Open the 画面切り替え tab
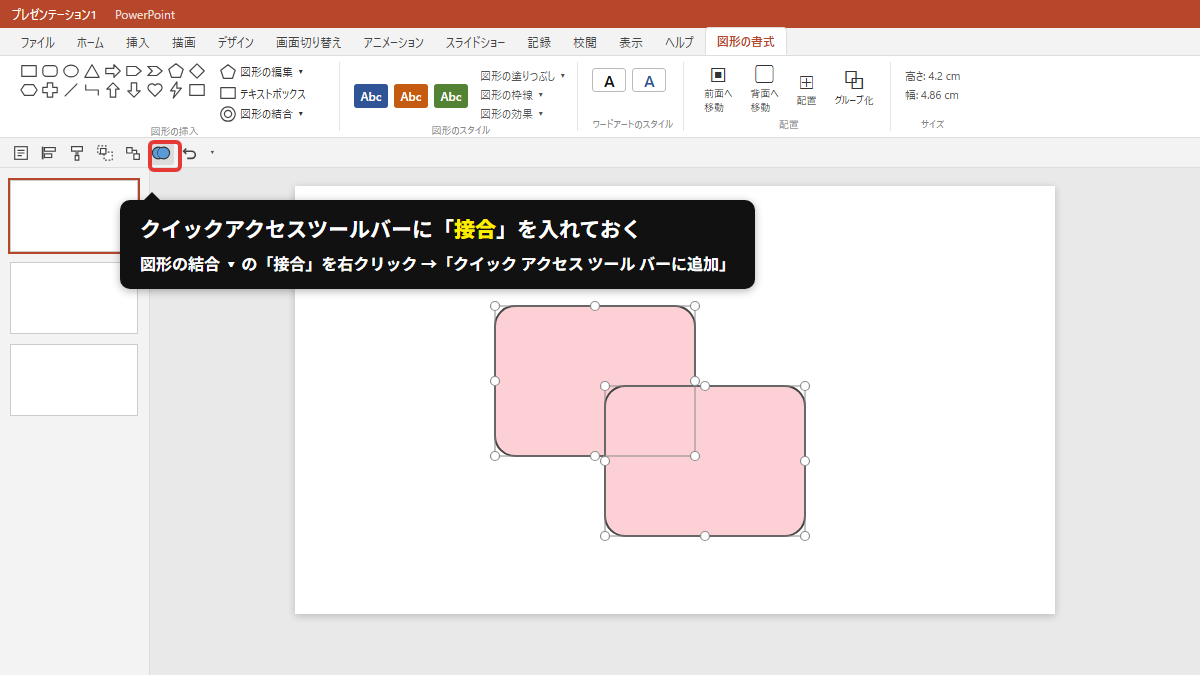 (309, 42)
